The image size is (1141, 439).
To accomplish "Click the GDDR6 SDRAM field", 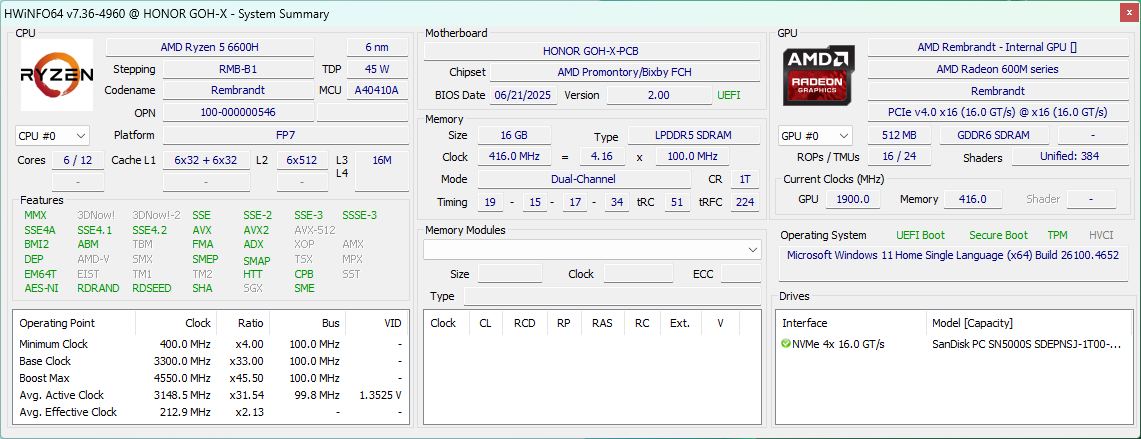I will (994, 135).
